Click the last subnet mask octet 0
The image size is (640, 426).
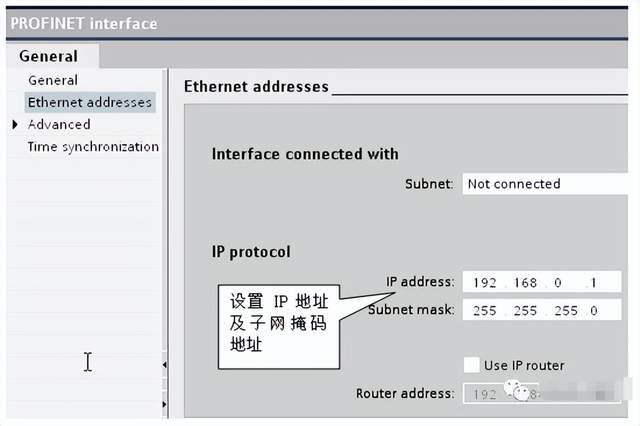593,310
